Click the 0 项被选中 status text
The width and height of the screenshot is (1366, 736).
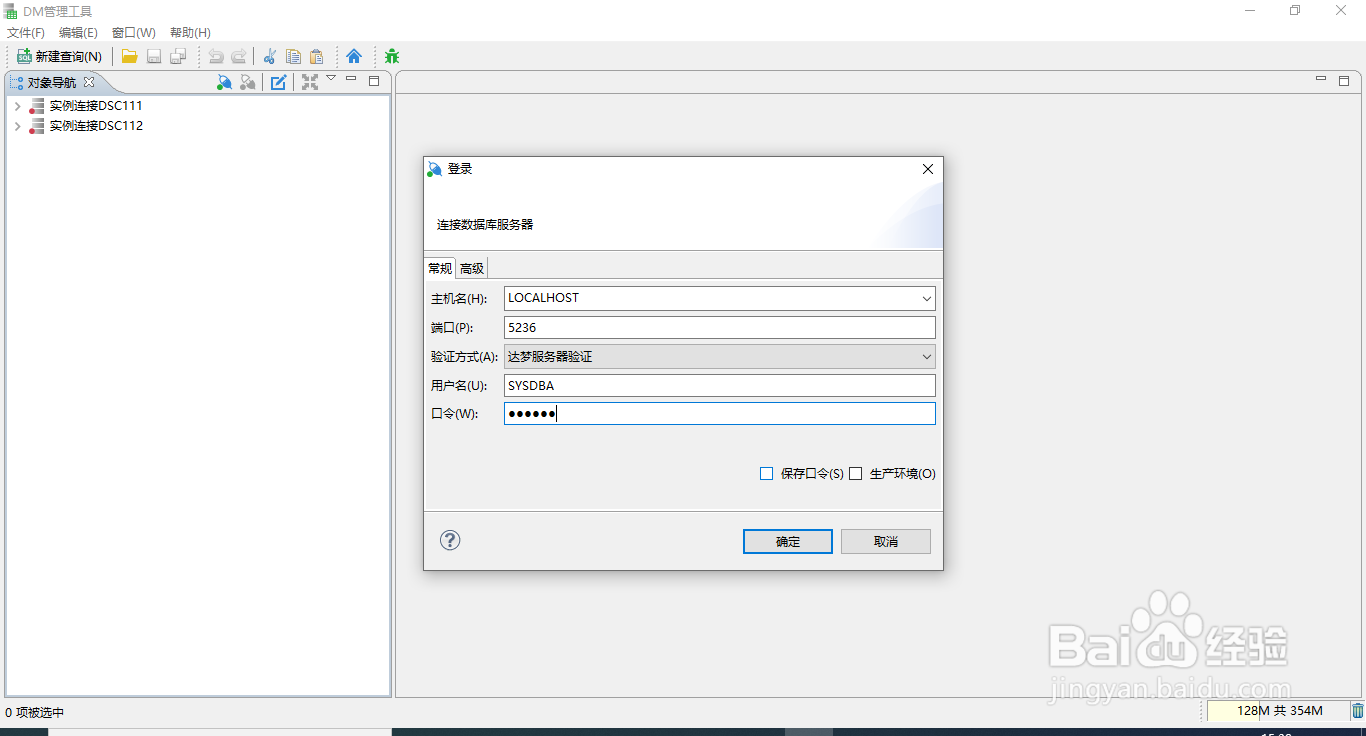(35, 713)
